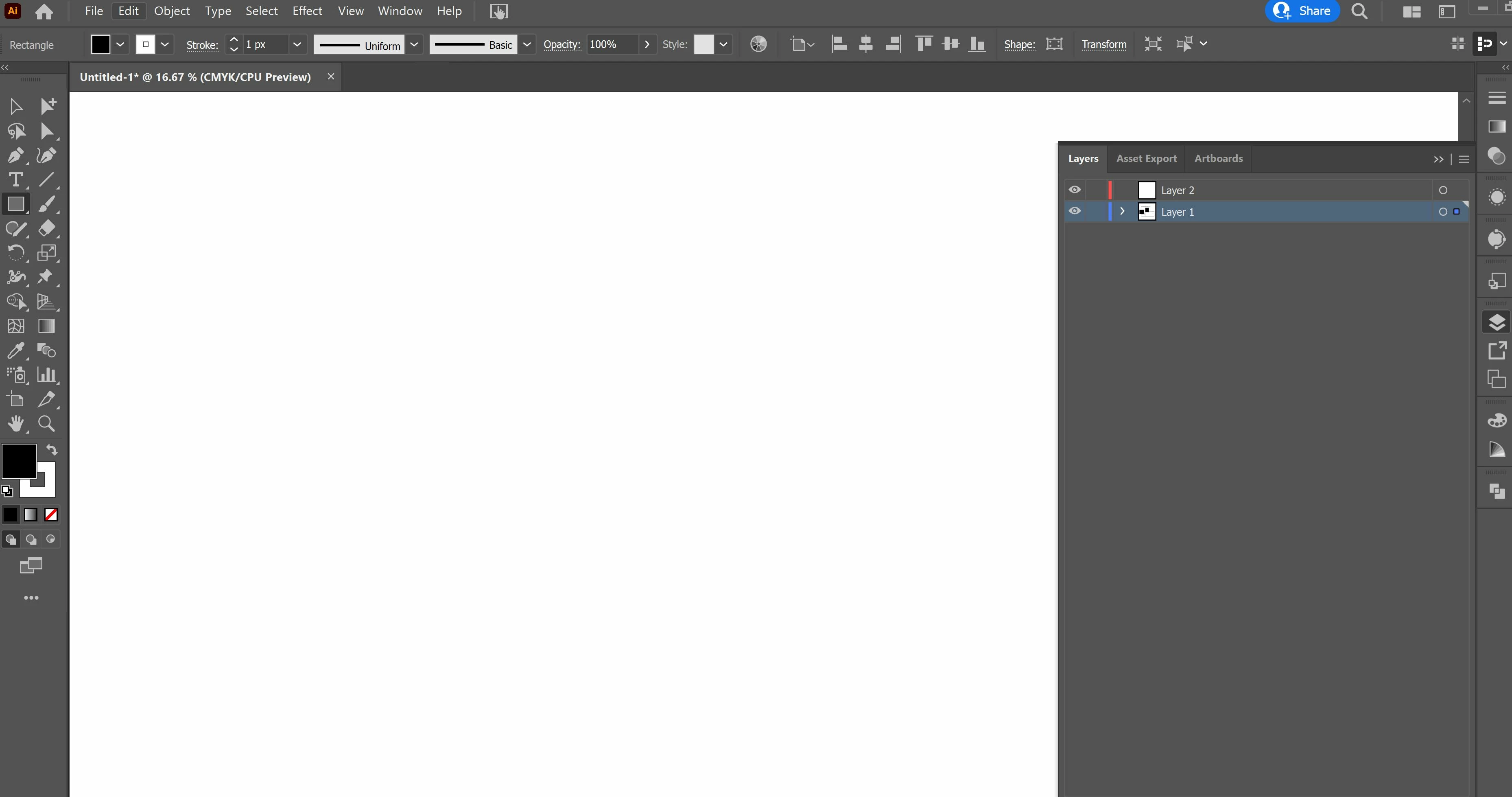The width and height of the screenshot is (1512, 797).
Task: Select the Zoom tool
Action: point(46,423)
